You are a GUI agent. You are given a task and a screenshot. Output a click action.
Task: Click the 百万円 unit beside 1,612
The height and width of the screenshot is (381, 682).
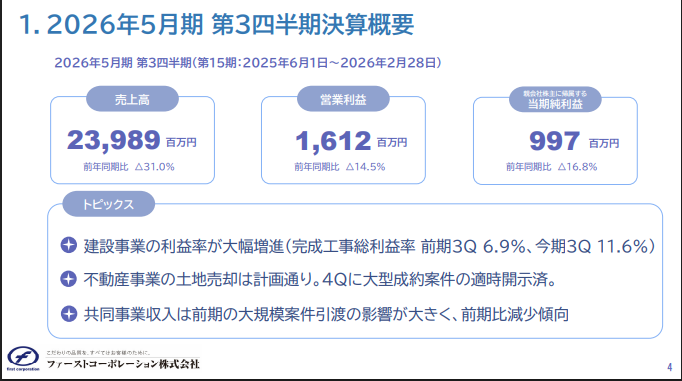click(392, 142)
